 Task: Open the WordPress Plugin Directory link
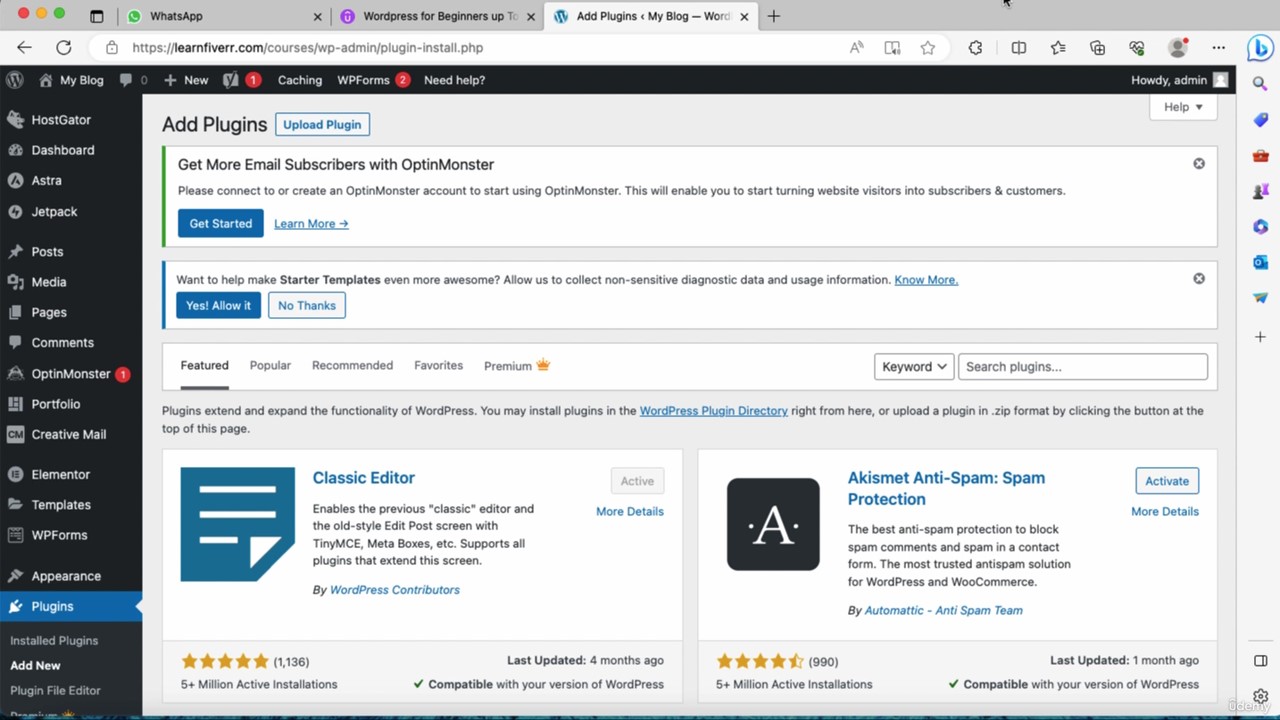714,411
